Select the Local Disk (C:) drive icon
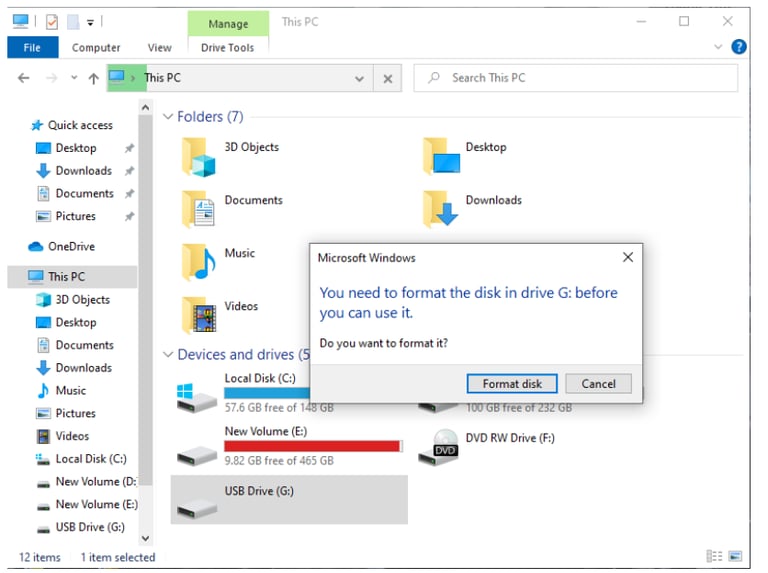768x573 pixels. tap(196, 398)
